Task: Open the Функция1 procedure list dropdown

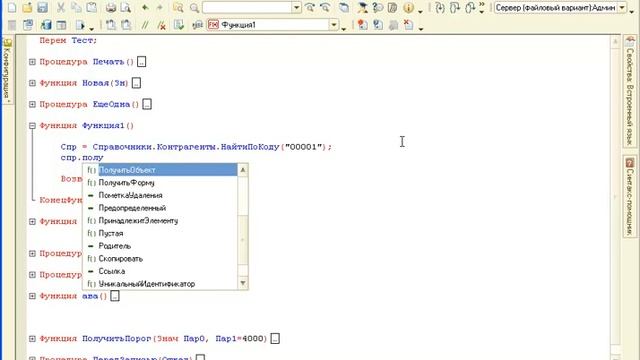Action: click(334, 25)
